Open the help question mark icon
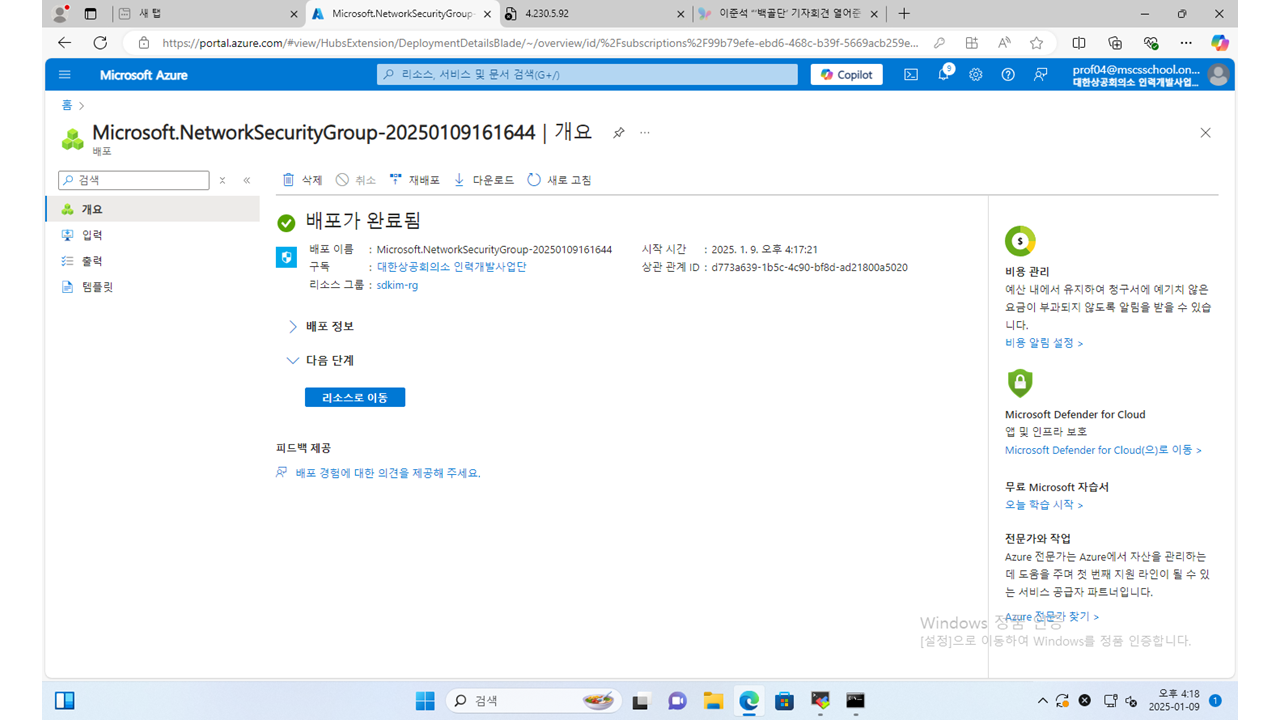Screen dimensions: 1280x720 [x=1008, y=75]
